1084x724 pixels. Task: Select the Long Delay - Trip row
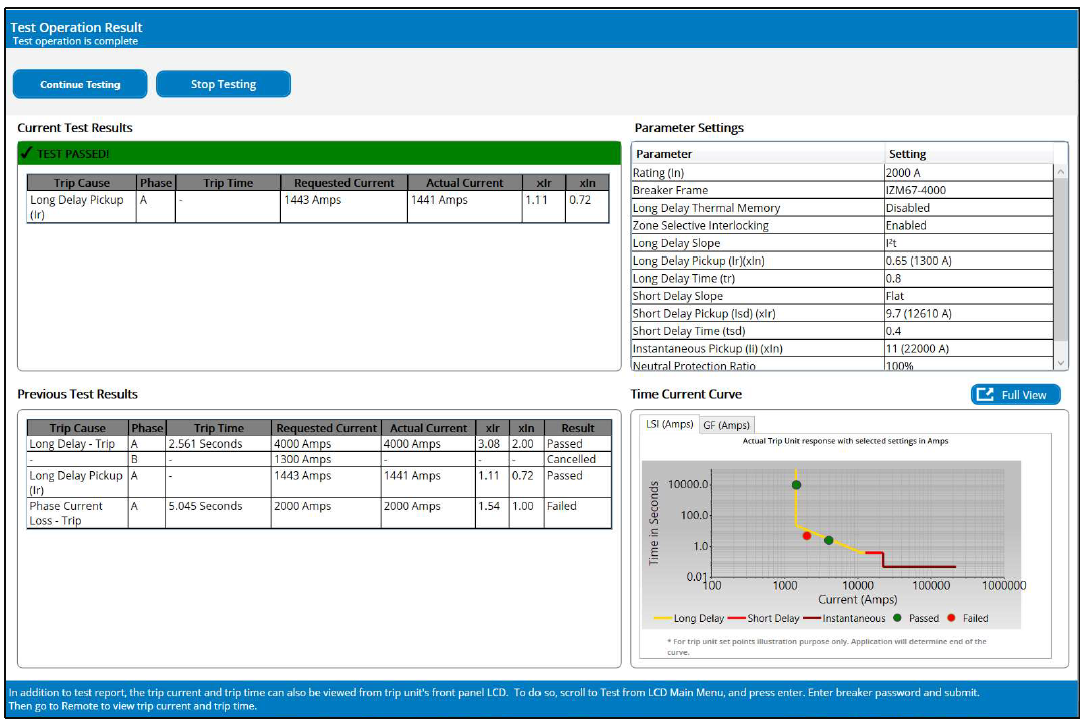[319, 443]
